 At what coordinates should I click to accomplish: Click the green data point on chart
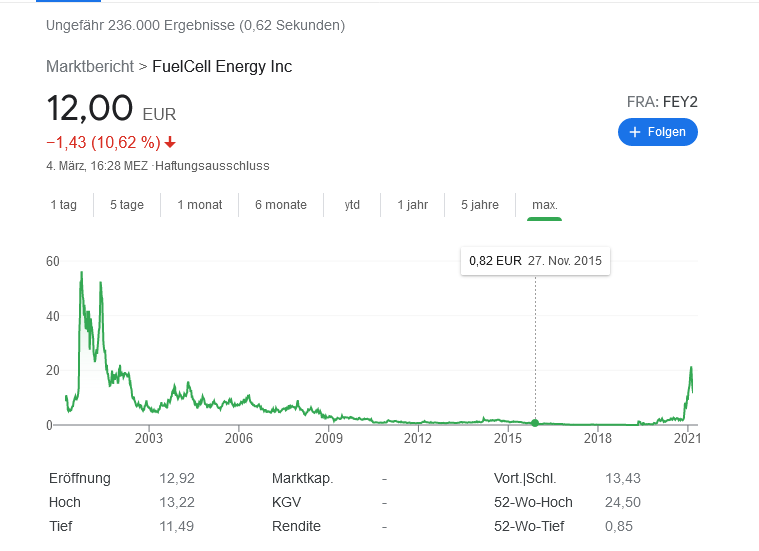click(x=535, y=423)
